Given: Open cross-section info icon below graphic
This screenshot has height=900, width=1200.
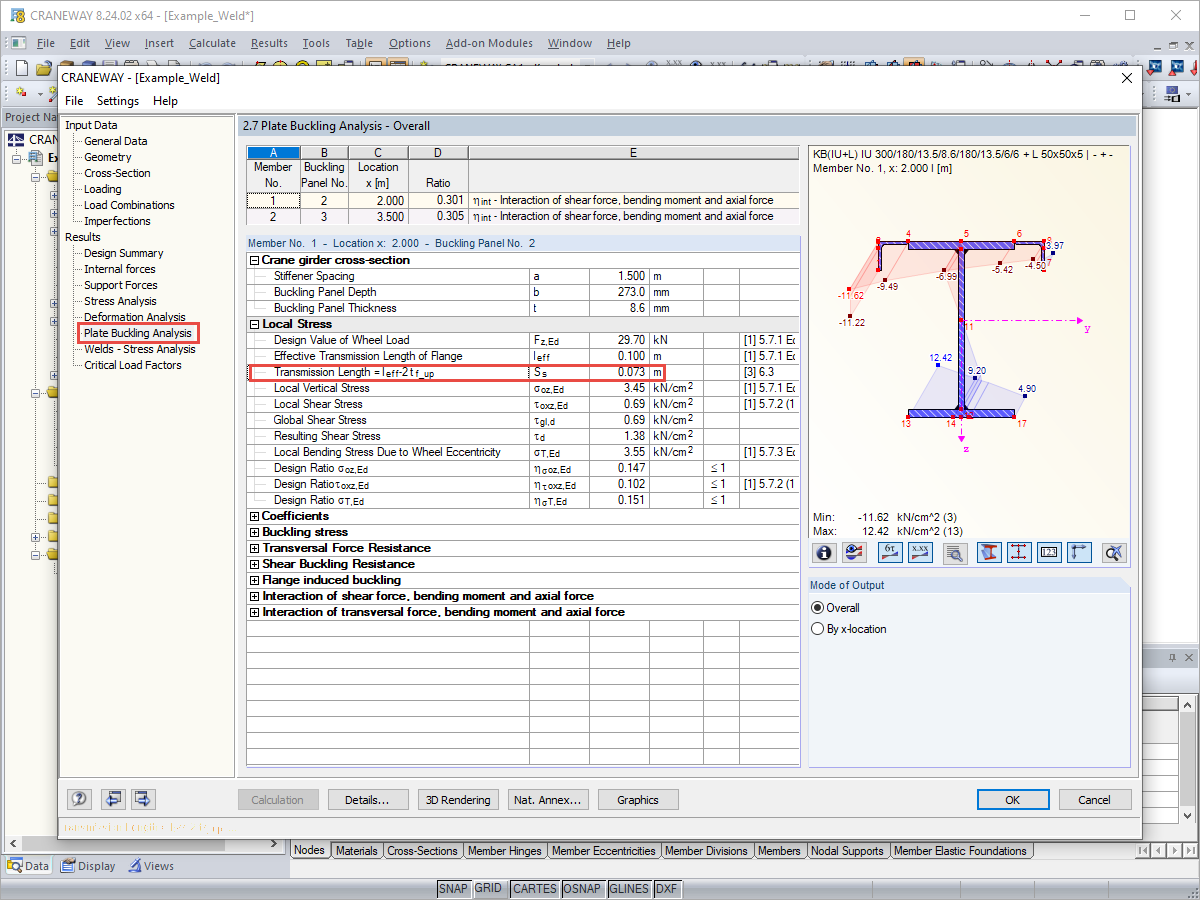Looking at the screenshot, I should (825, 552).
